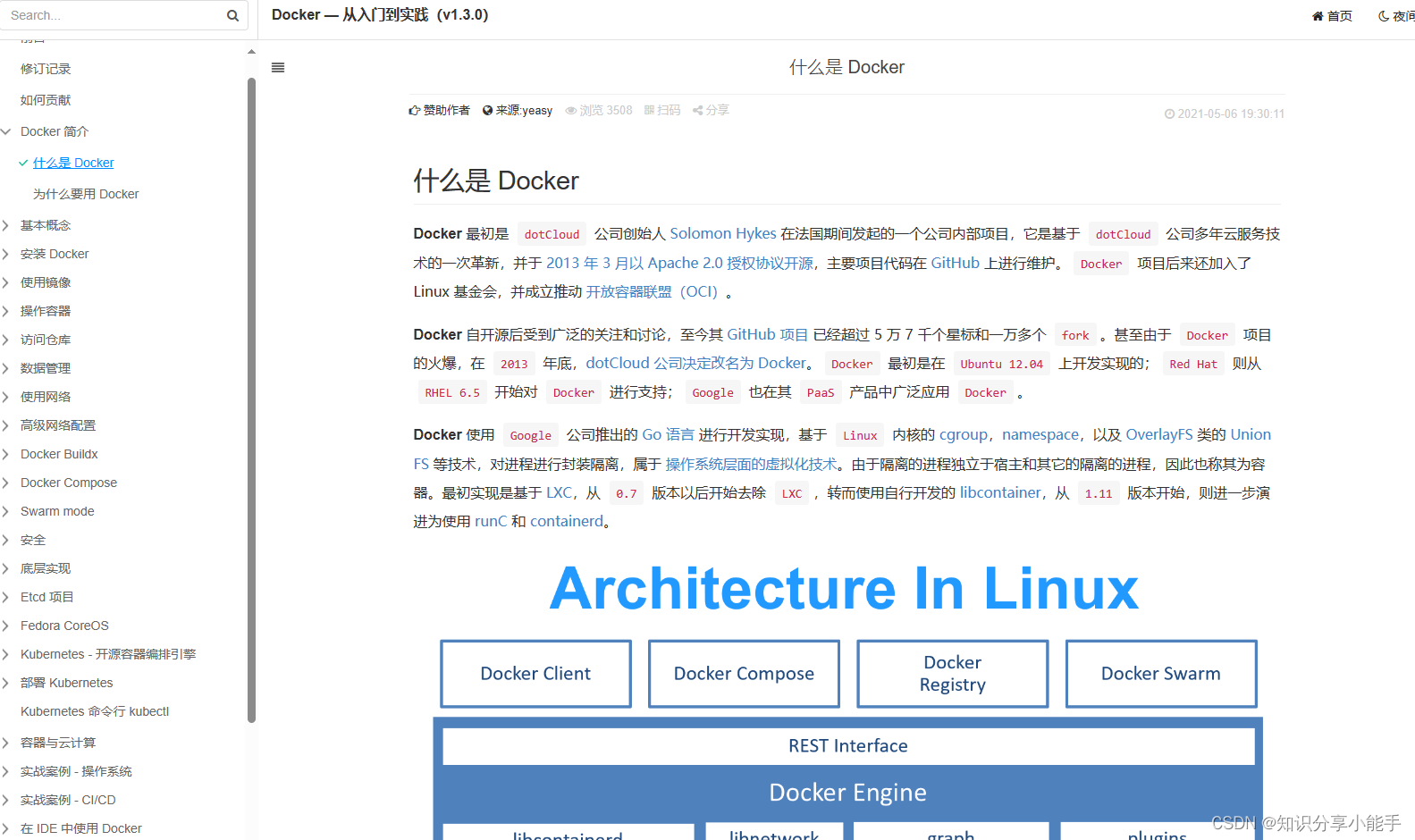Expand the 使用镜像 section

coord(6,282)
